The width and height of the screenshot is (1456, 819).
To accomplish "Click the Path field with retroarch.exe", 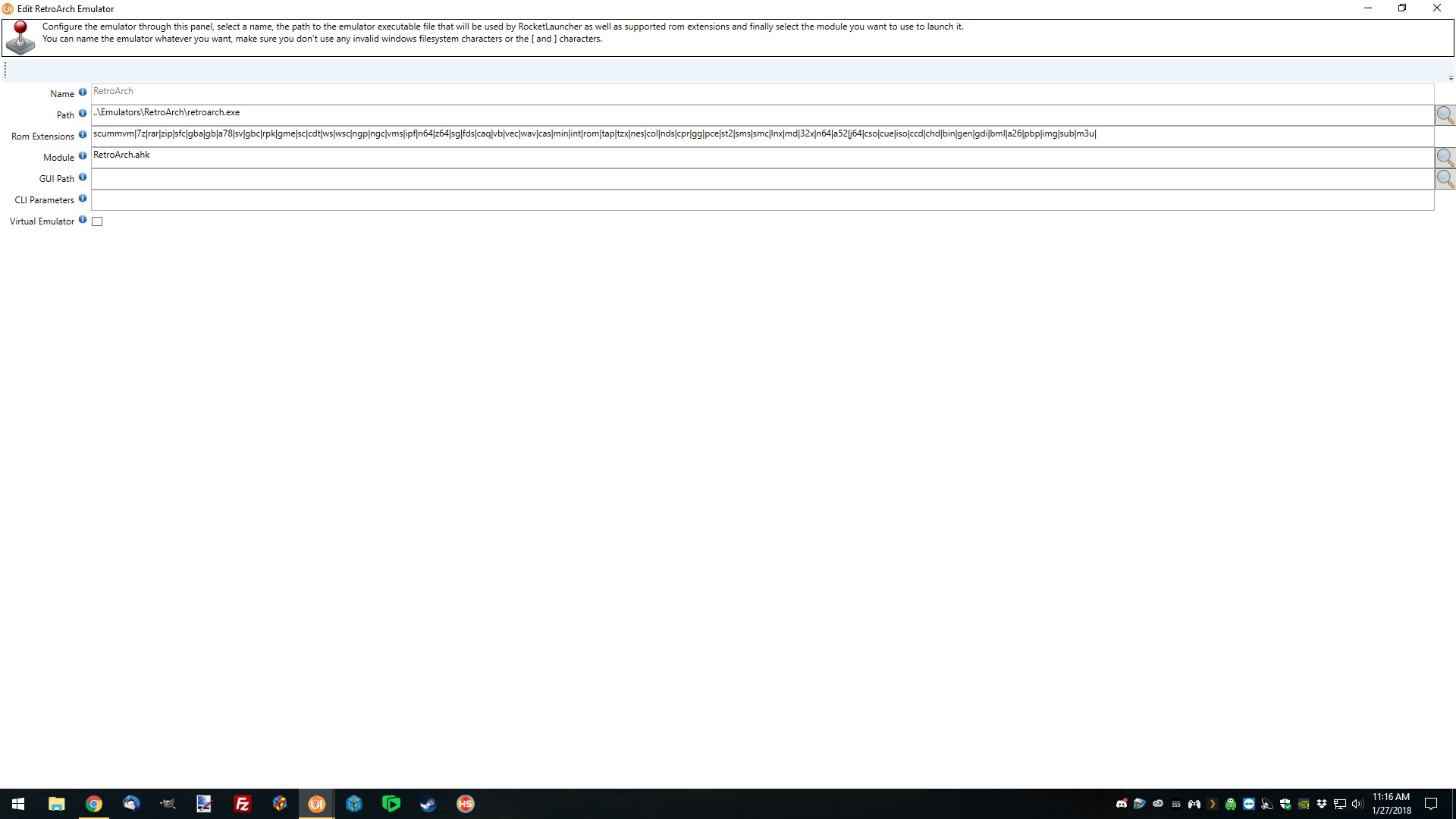I will tap(762, 115).
